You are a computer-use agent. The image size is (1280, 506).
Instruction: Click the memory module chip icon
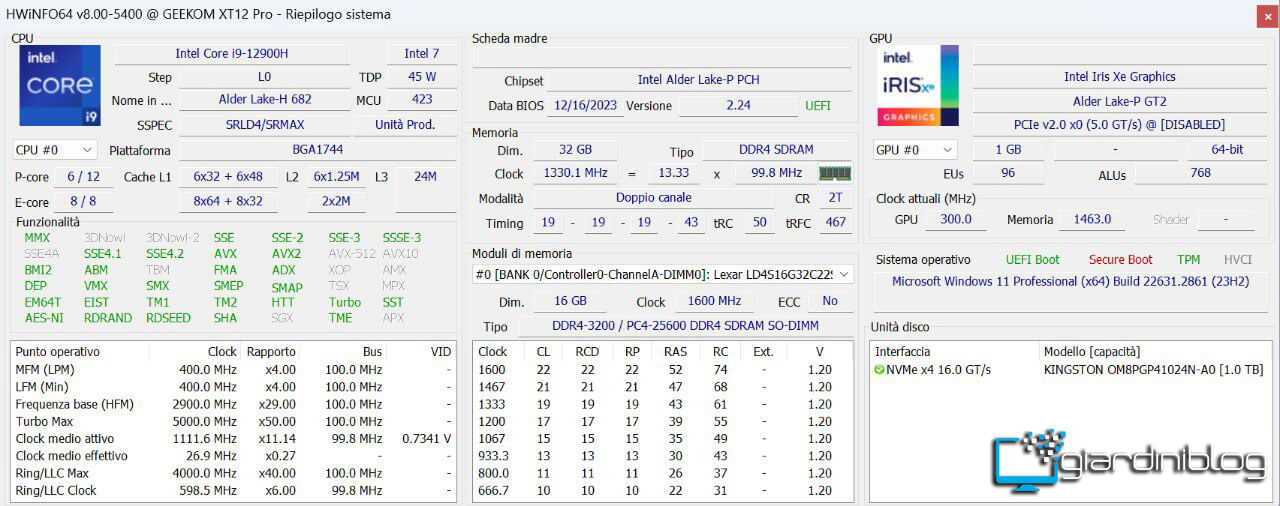pos(835,173)
